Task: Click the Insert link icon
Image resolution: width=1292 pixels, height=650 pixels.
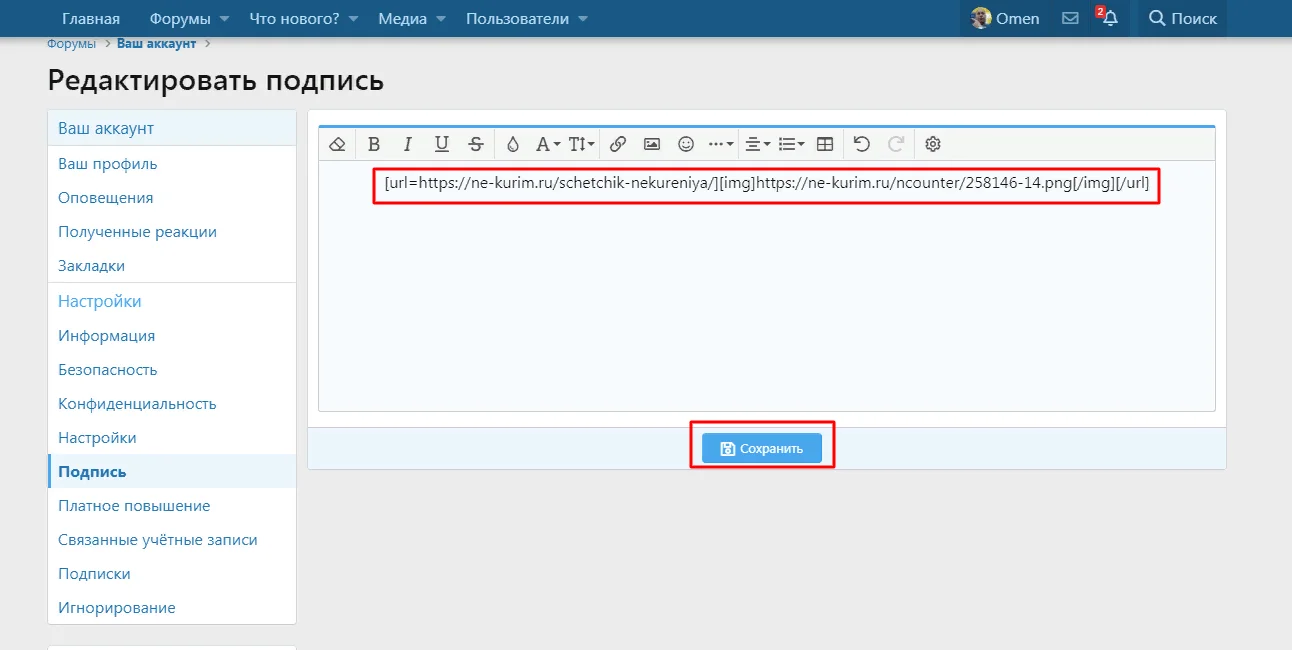Action: [x=618, y=144]
